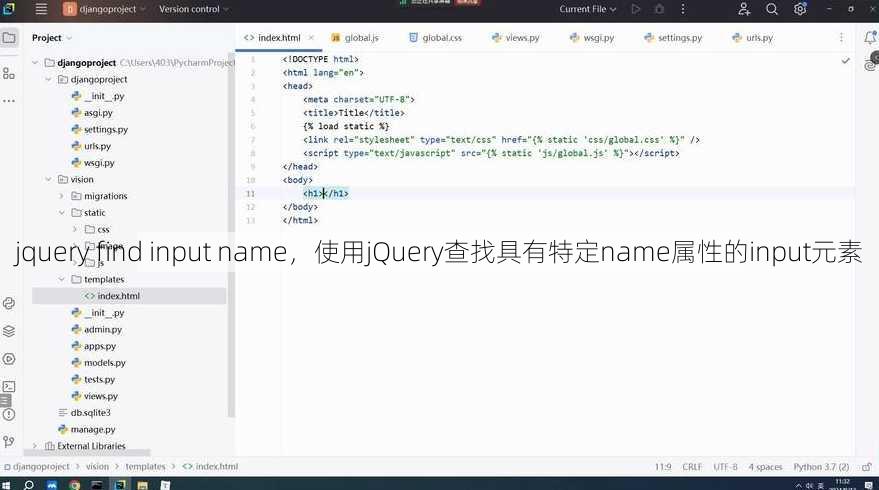Open Chrome from the taskbar
This screenshot has height=490, width=879.
click(75, 485)
